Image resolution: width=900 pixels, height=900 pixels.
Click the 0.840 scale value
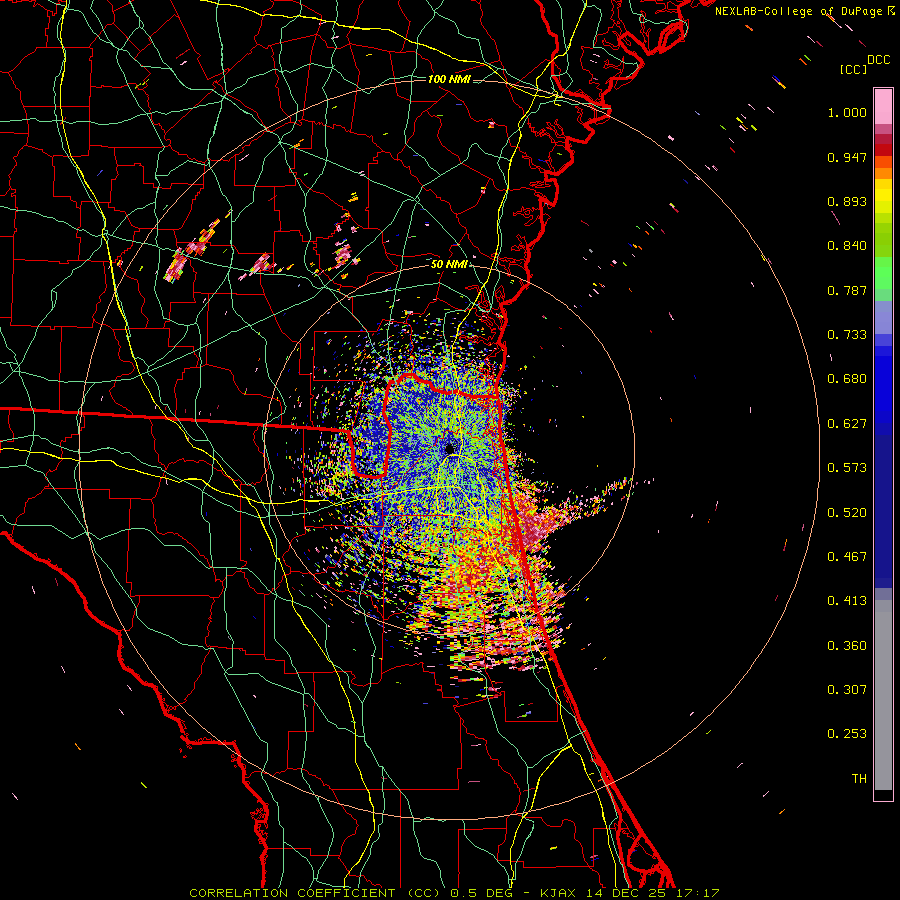847,246
